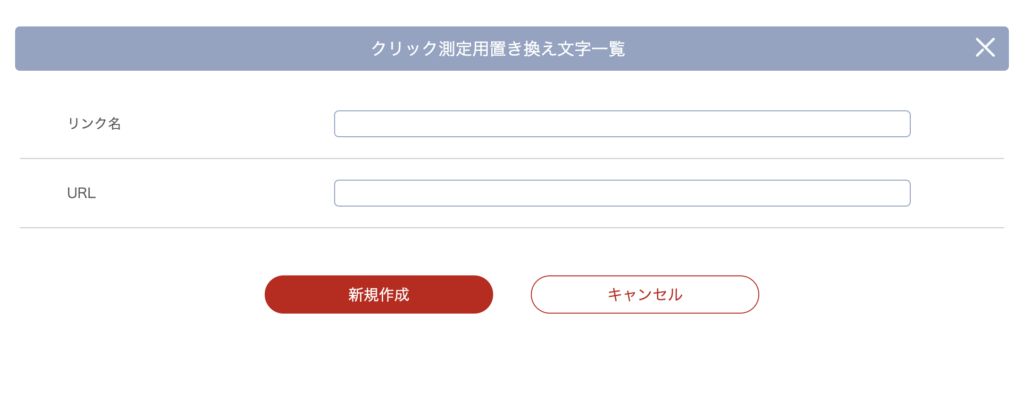The image size is (1024, 415).
Task: Focus the URL input field
Action: [x=621, y=193]
